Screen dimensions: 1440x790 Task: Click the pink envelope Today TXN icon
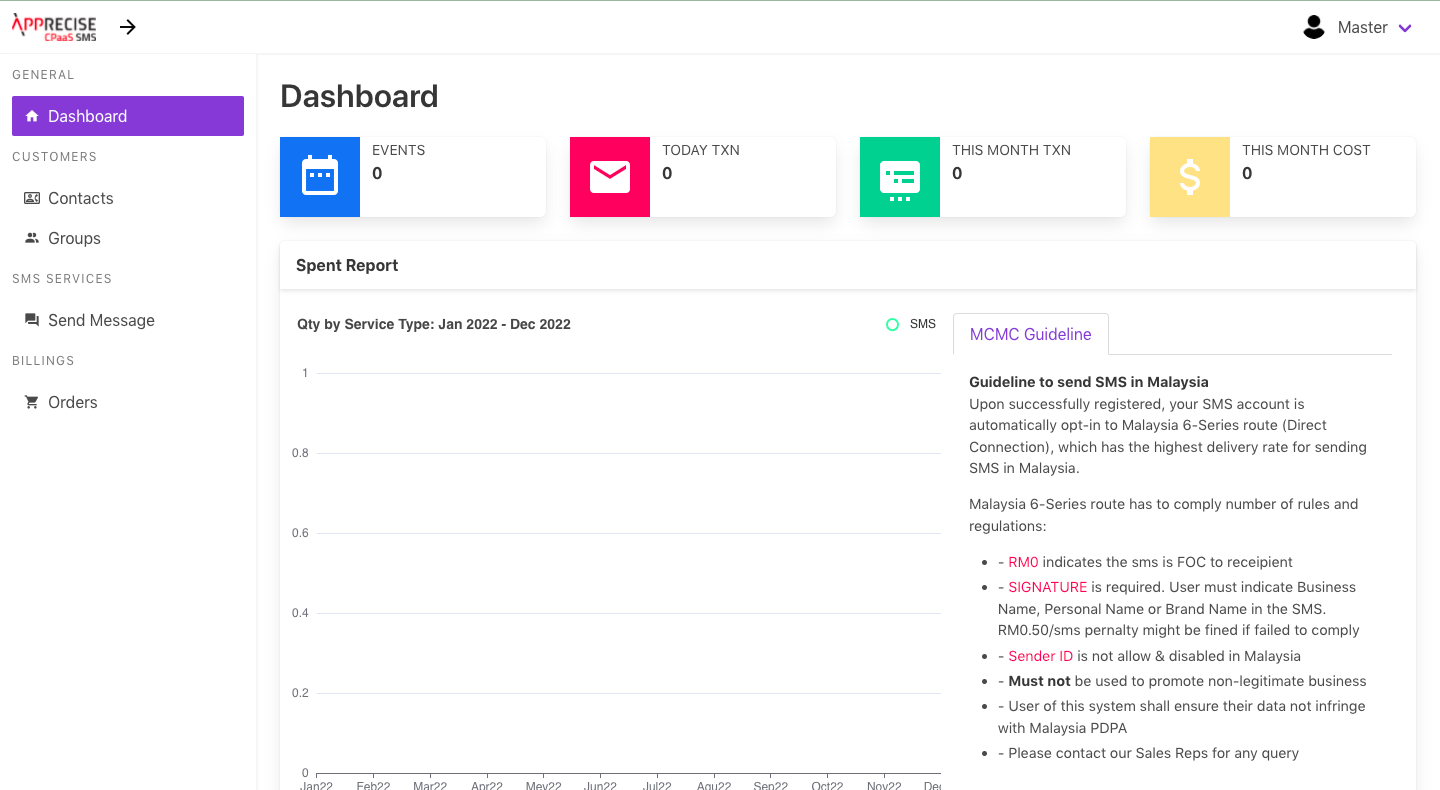click(x=610, y=177)
